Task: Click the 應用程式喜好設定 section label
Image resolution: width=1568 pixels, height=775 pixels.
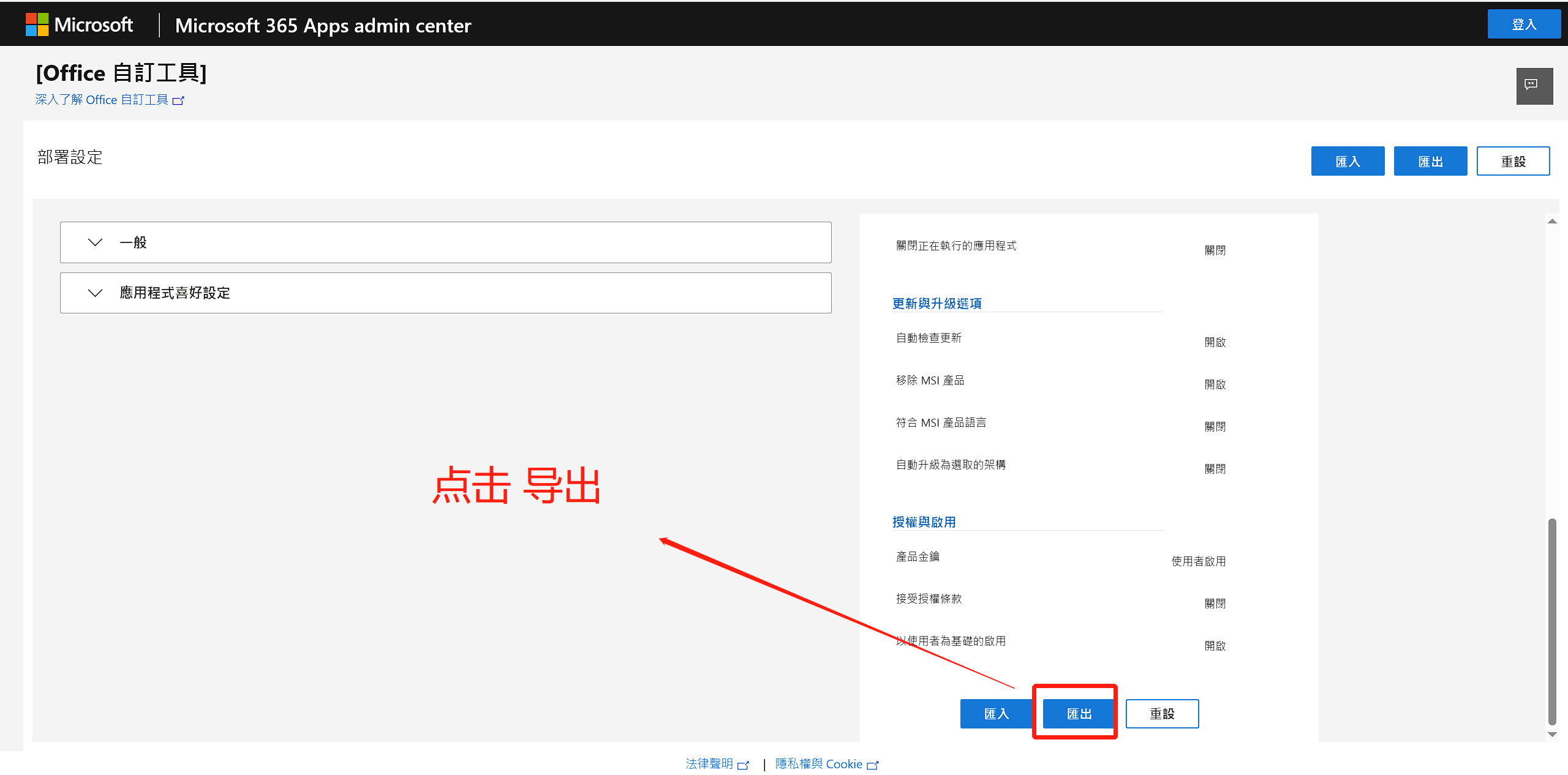Action: tap(175, 293)
